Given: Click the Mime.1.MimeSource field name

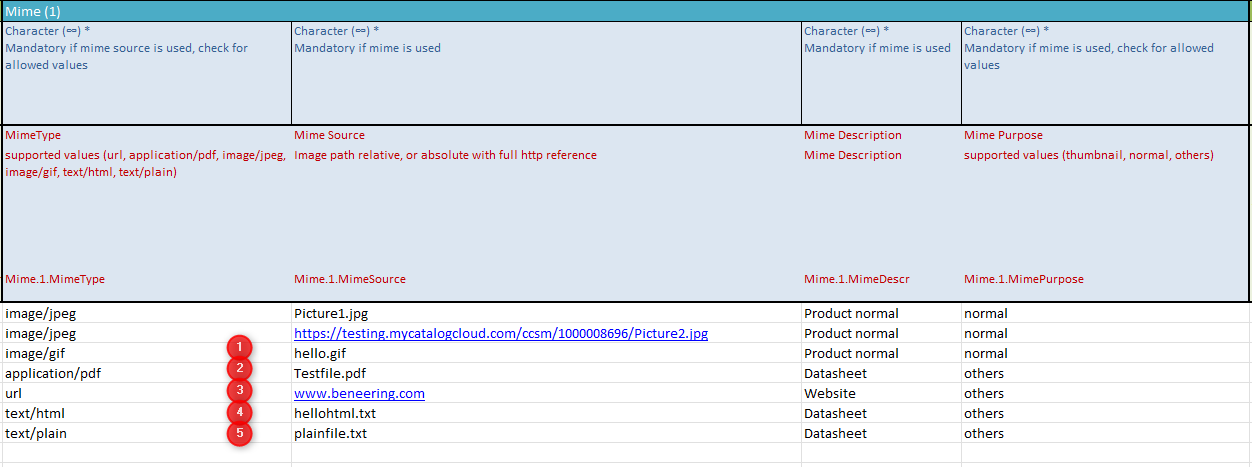Looking at the screenshot, I should coord(349,279).
